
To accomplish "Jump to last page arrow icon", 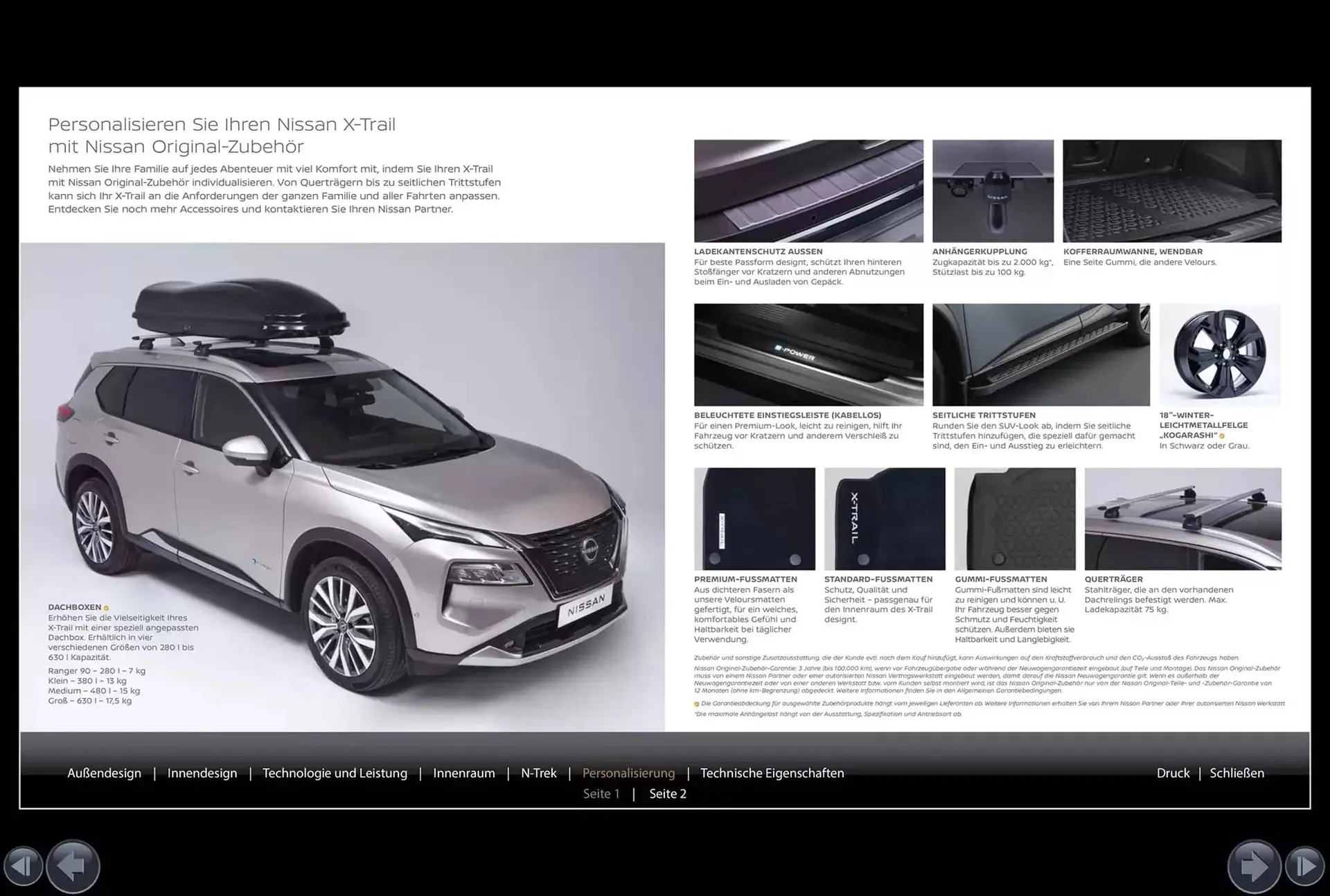I will (x=1304, y=866).
